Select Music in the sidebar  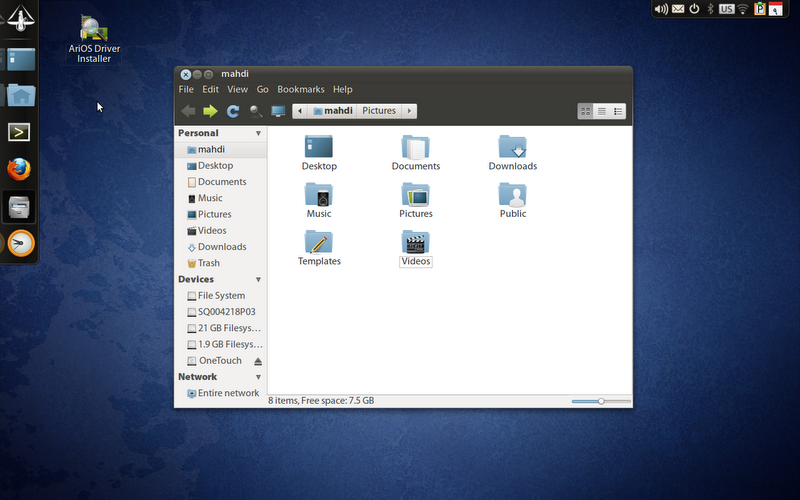220,198
